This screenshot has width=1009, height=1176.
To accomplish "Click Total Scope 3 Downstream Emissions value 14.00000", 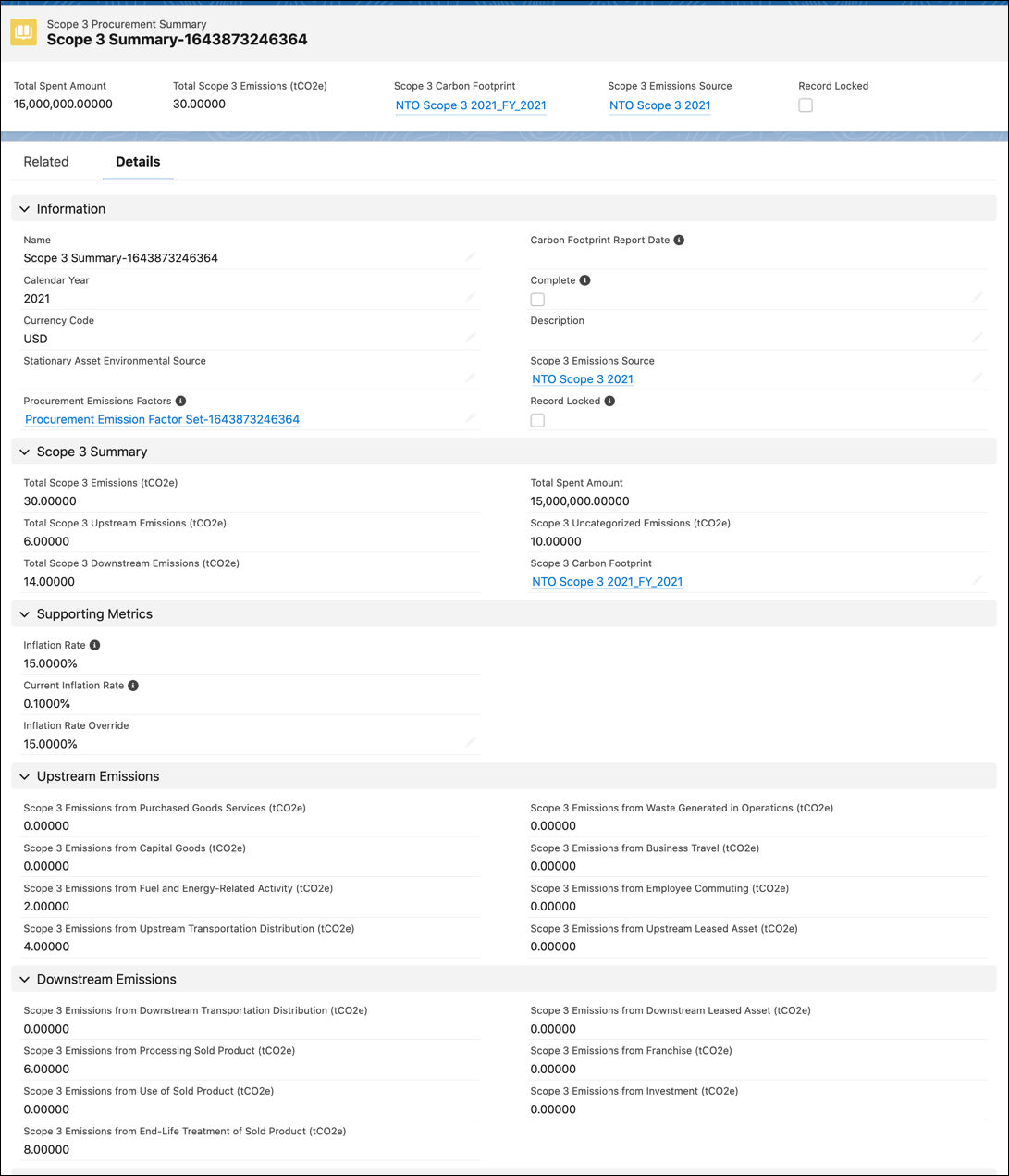I will click(x=49, y=582).
